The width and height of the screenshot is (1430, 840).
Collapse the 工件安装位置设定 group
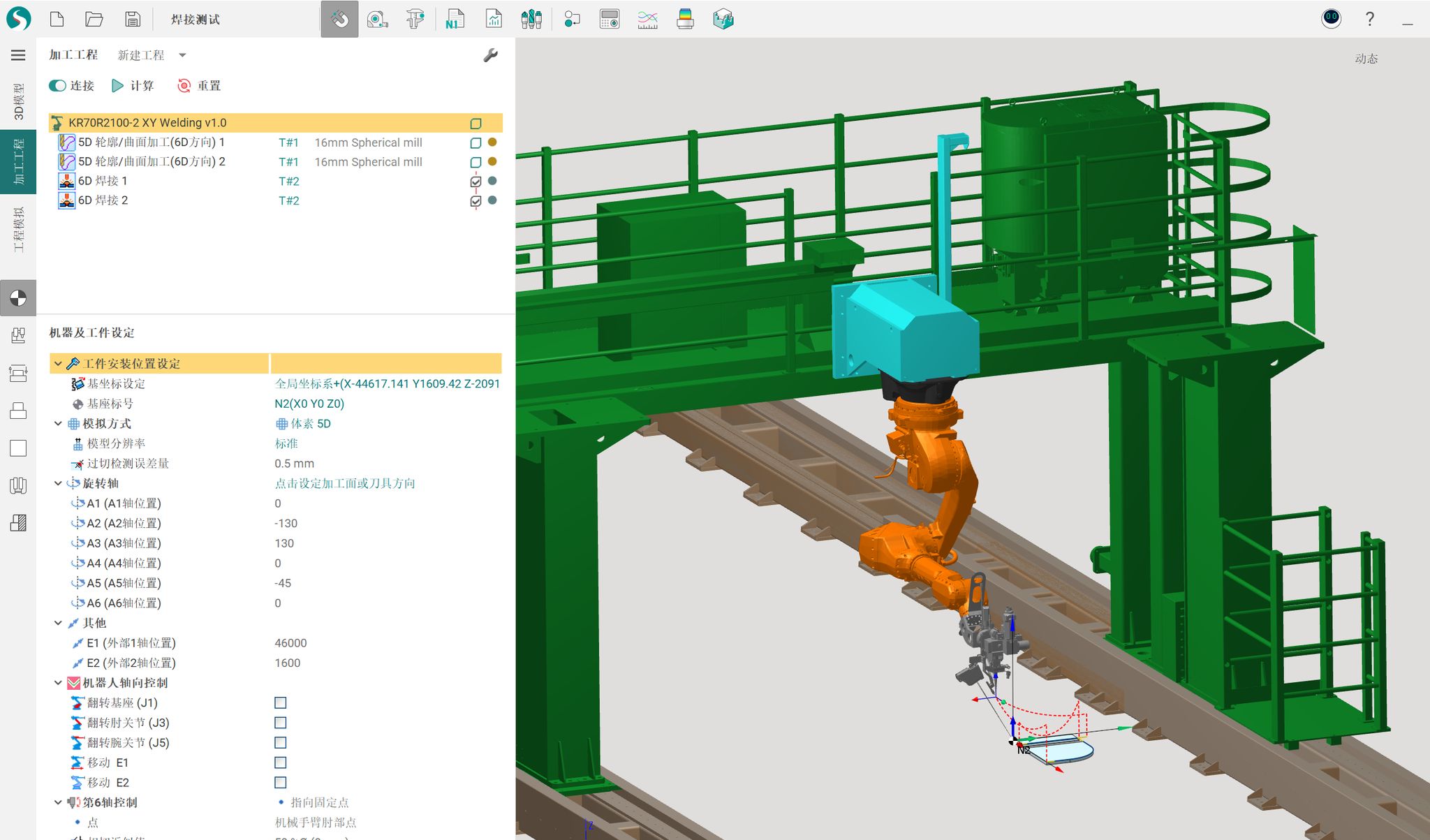58,364
